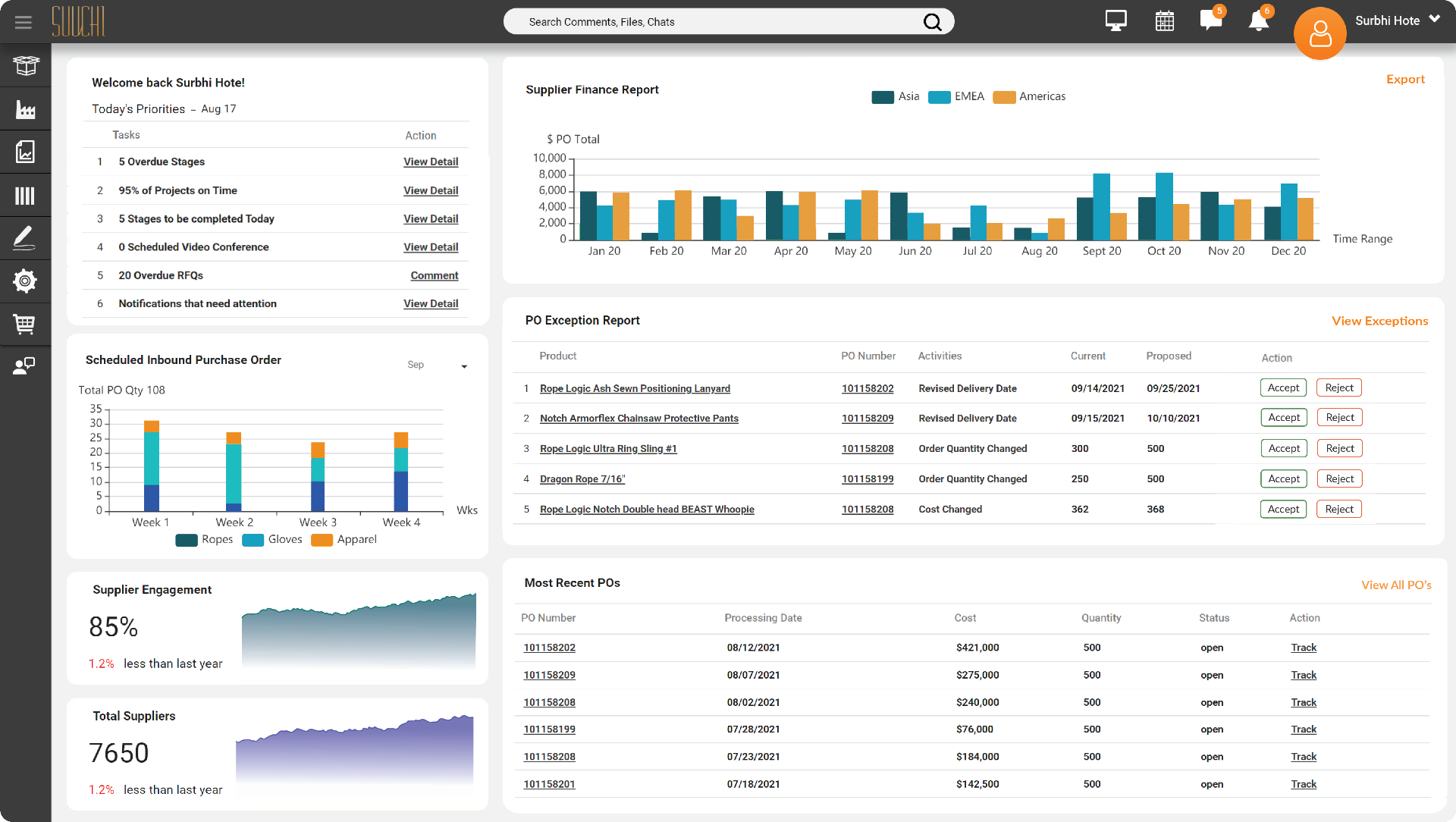
Task: Open PO 101158201 in Most Recent POs
Action: pyautogui.click(x=550, y=784)
